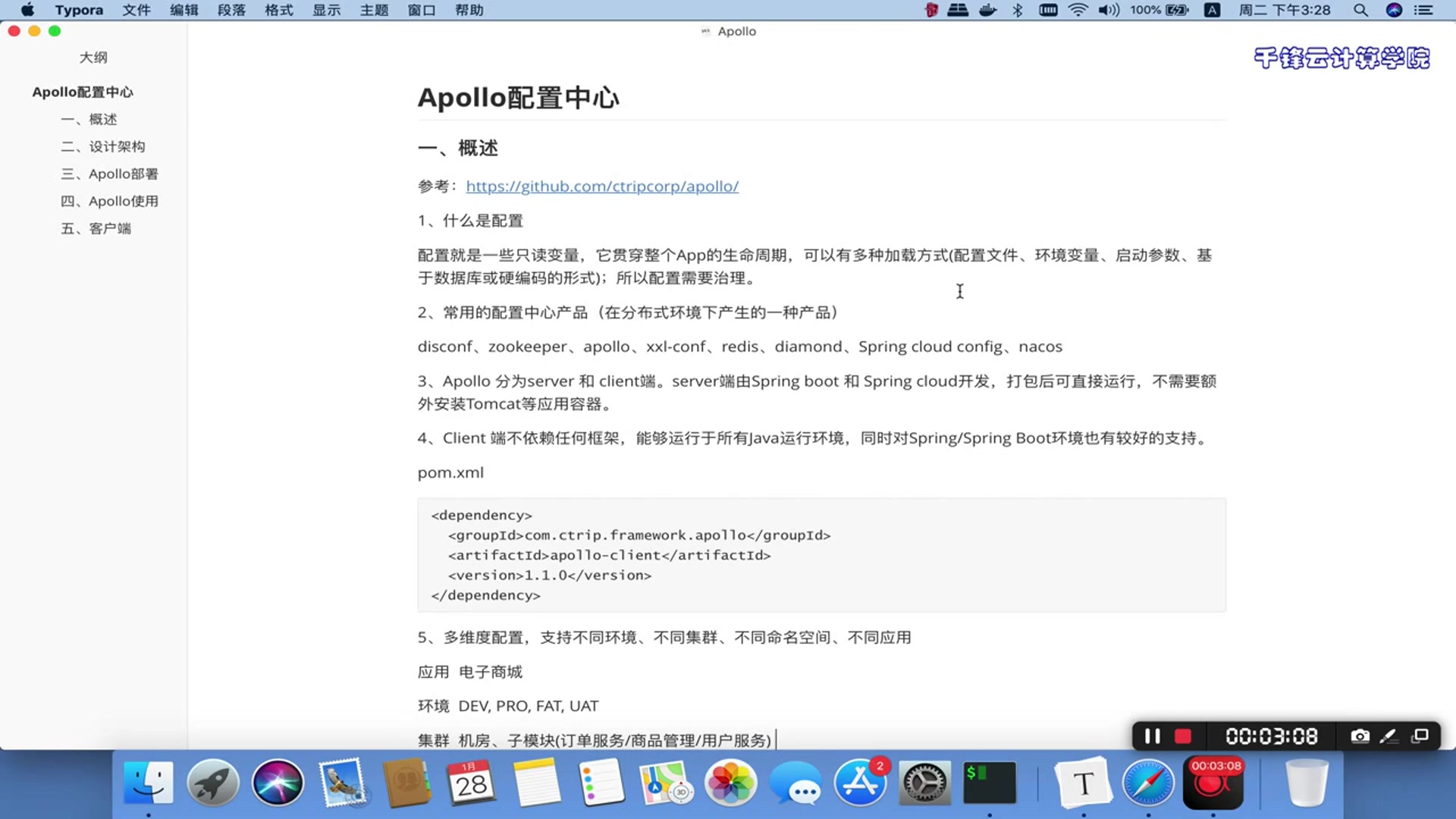
Task: Open the github.com/ctripcorp/apollo link
Action: pos(602,186)
